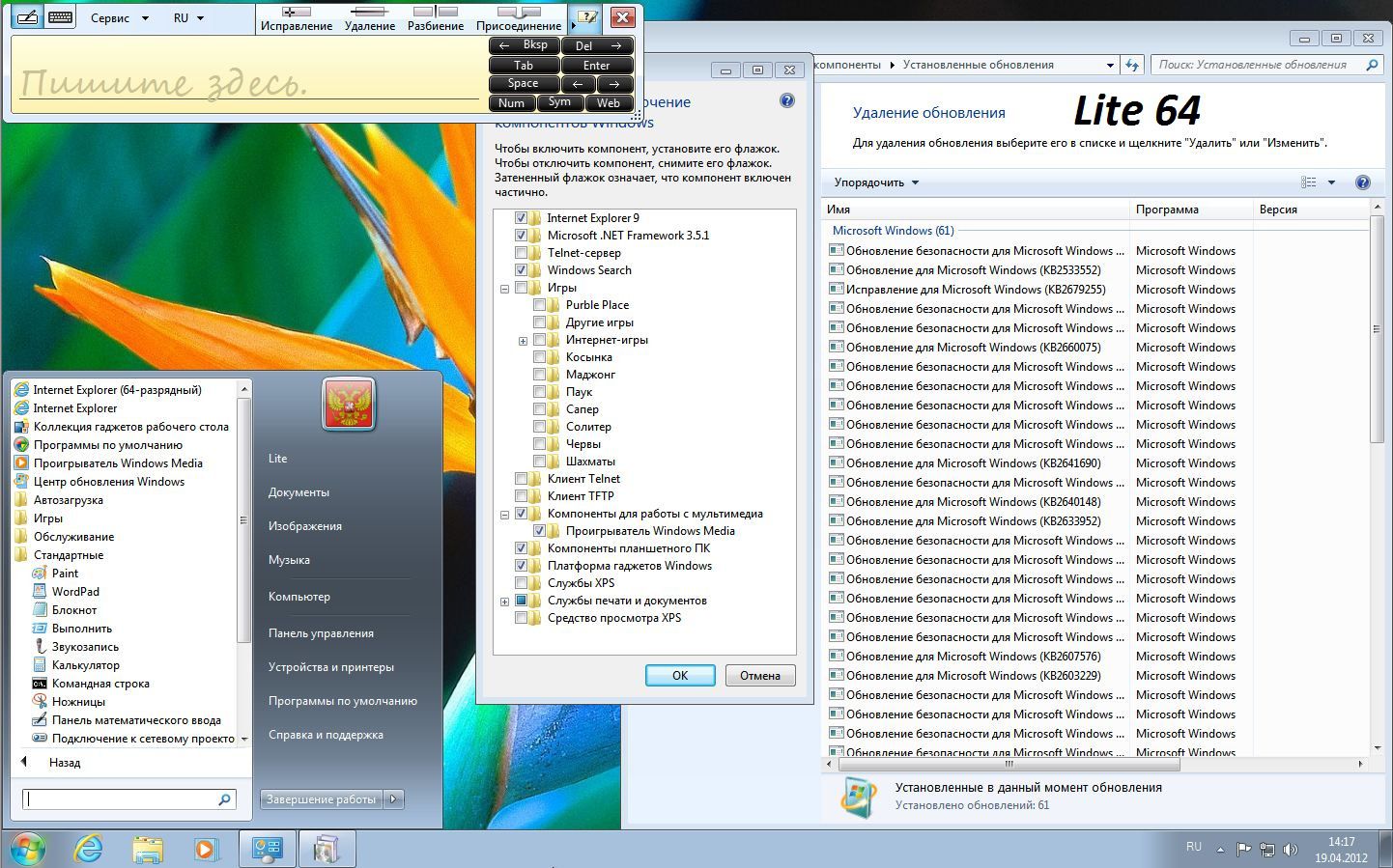Check the Purble Place game checkbox
Image resolution: width=1393 pixels, height=868 pixels.
(540, 305)
